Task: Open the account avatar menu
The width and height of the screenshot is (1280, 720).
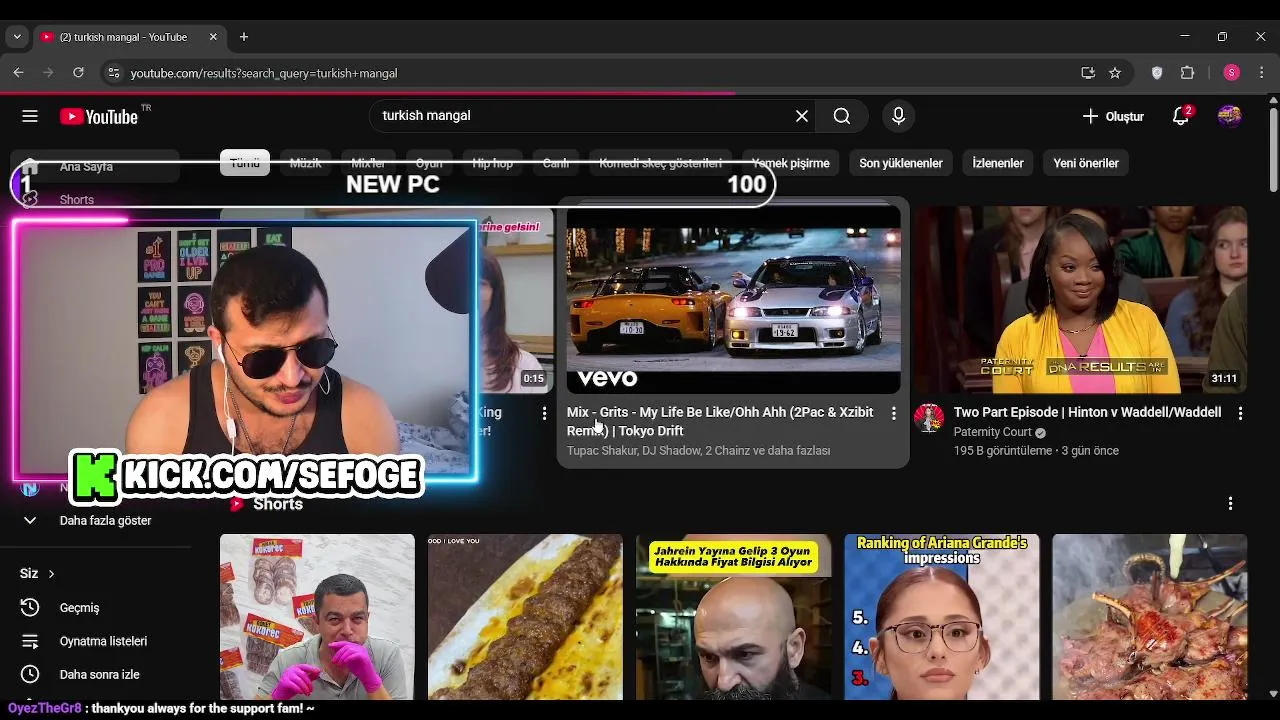Action: [x=1230, y=116]
